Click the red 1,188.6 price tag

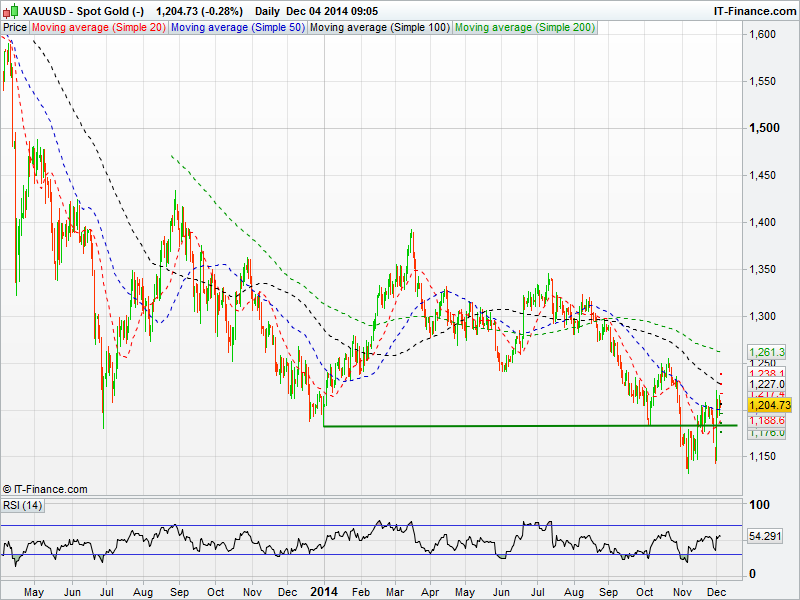point(767,422)
